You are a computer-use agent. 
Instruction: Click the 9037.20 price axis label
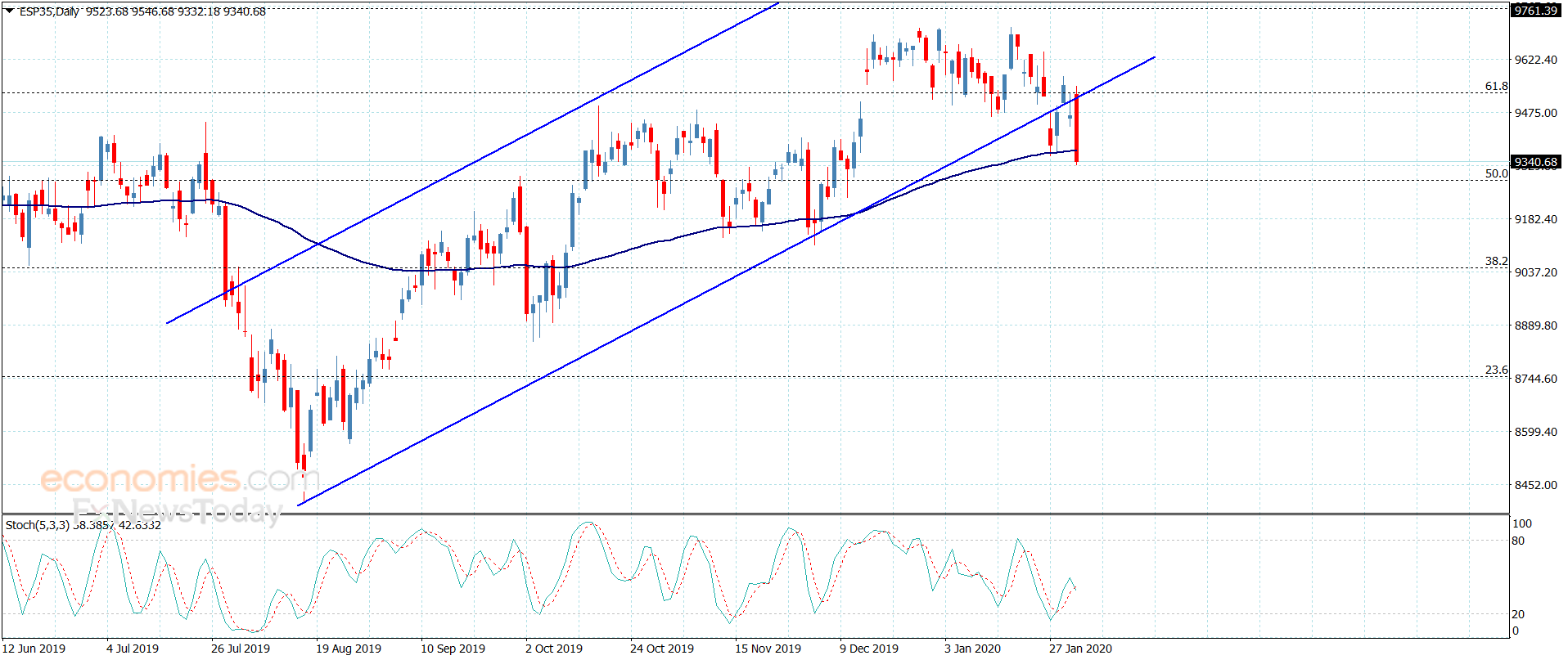[x=1536, y=272]
